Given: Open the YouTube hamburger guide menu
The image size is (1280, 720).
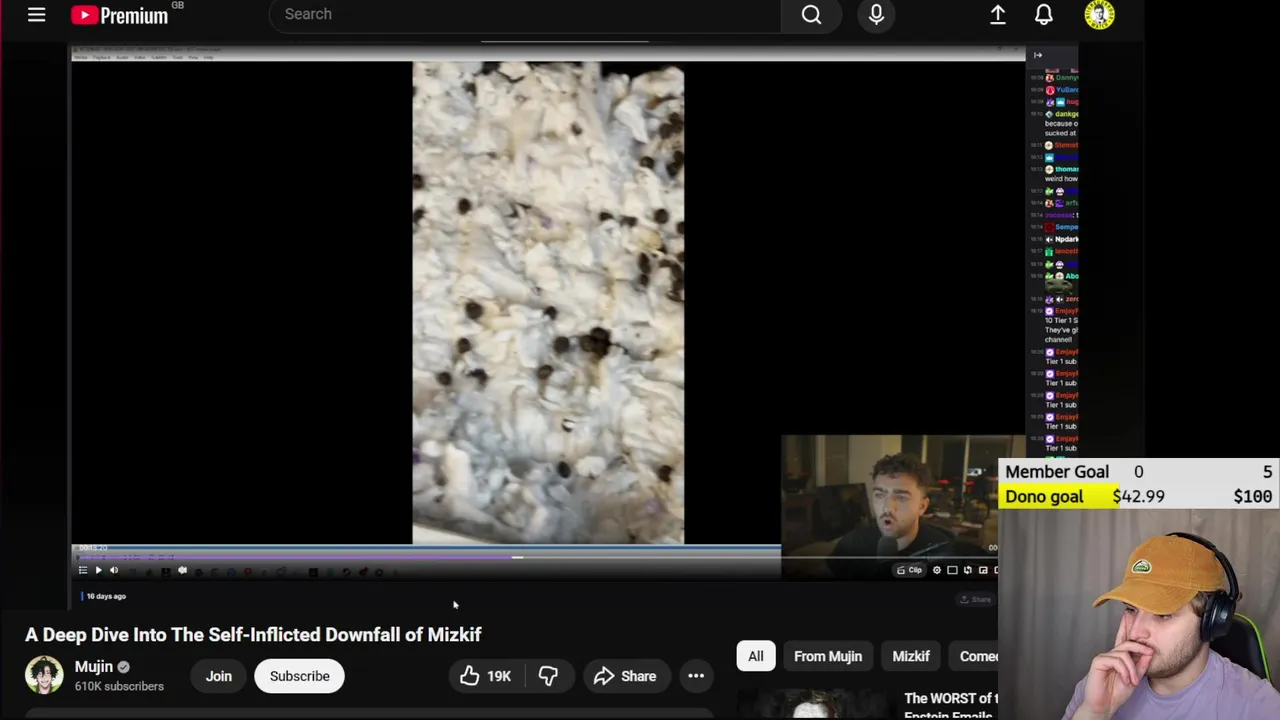Looking at the screenshot, I should coord(36,15).
